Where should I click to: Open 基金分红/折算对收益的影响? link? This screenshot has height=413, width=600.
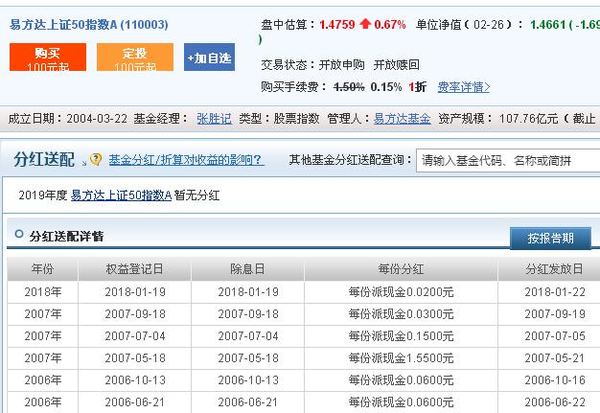pyautogui.click(x=186, y=160)
